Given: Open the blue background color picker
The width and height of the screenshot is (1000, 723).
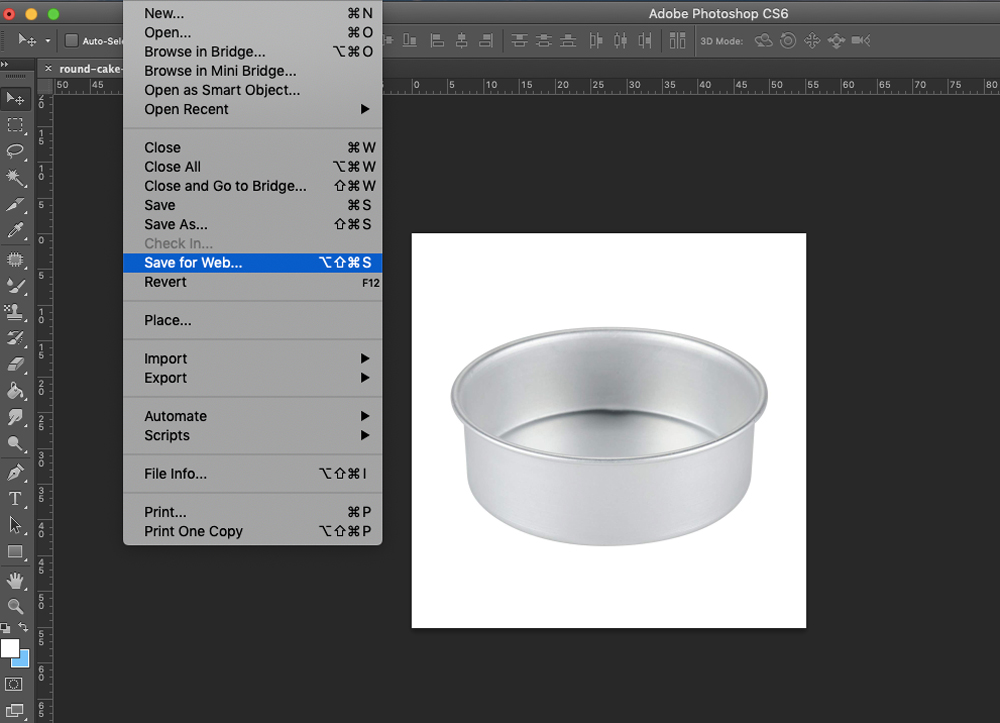Looking at the screenshot, I should click(24, 662).
